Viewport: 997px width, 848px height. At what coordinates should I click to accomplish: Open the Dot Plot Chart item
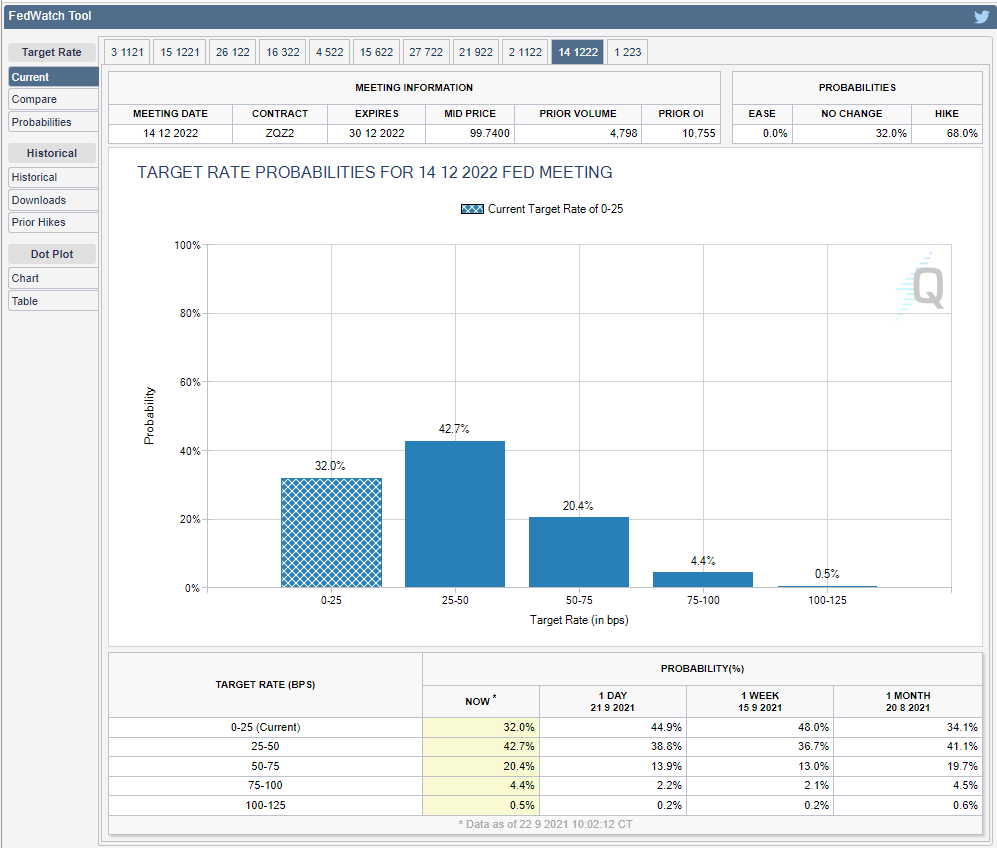[x=53, y=278]
